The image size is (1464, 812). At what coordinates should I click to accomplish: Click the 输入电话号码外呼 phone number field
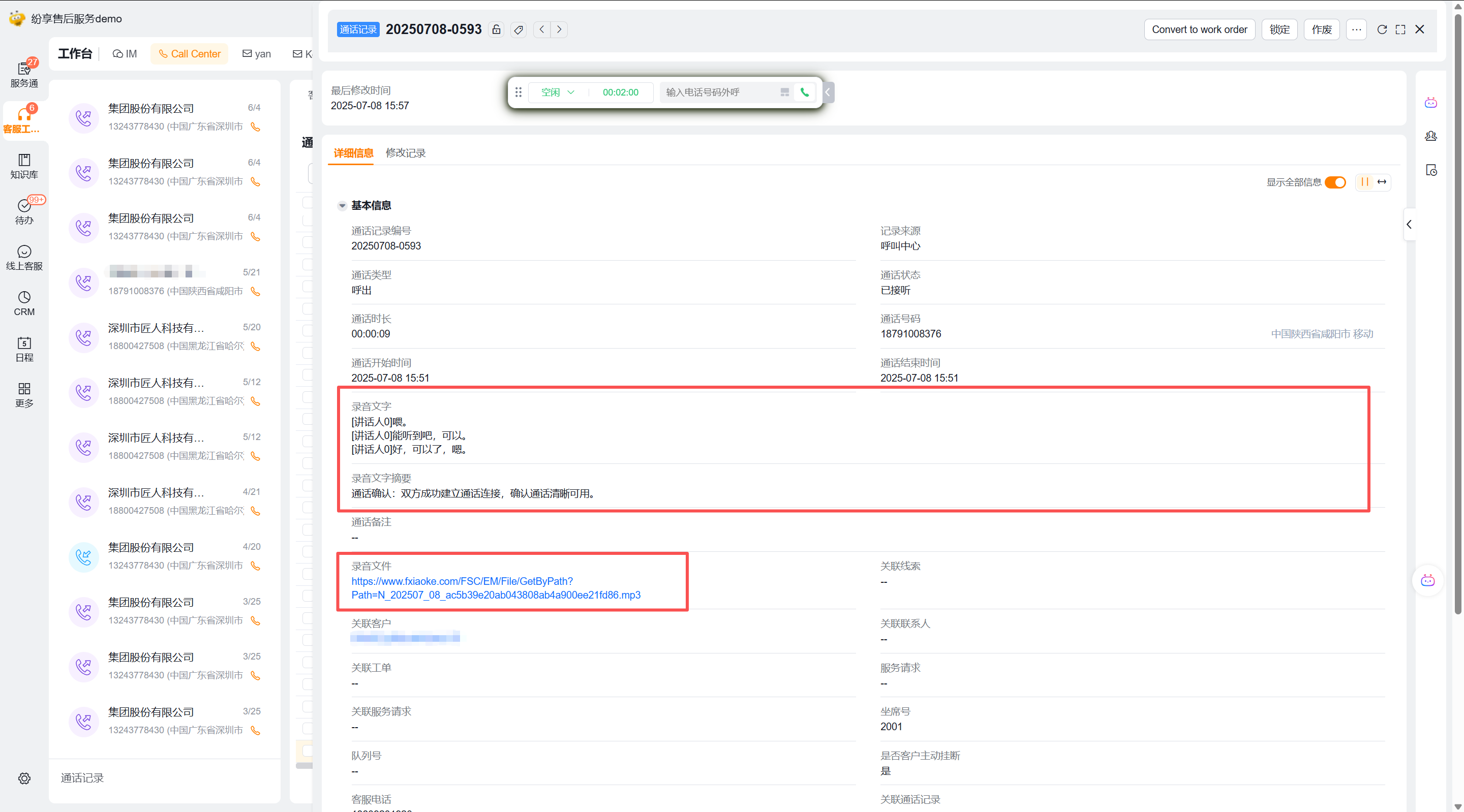718,92
